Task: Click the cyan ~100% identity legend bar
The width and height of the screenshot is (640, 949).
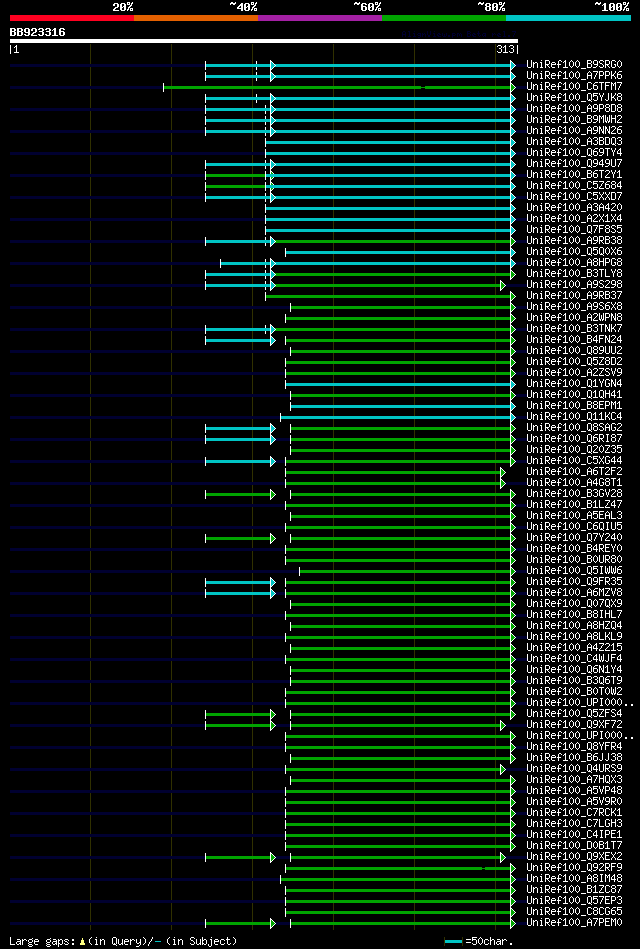Action: point(569,18)
